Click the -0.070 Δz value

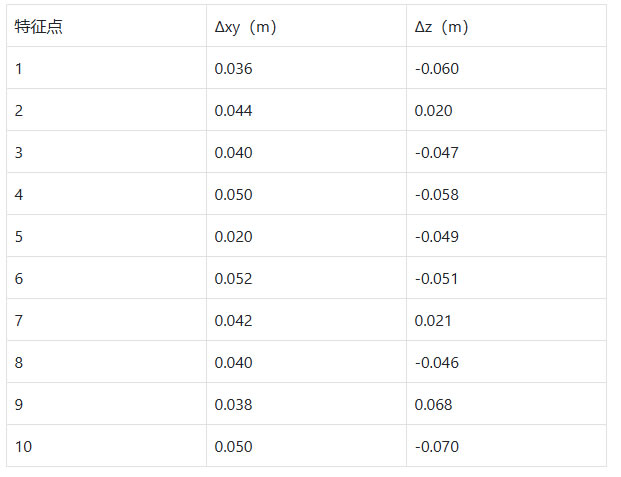coord(437,447)
